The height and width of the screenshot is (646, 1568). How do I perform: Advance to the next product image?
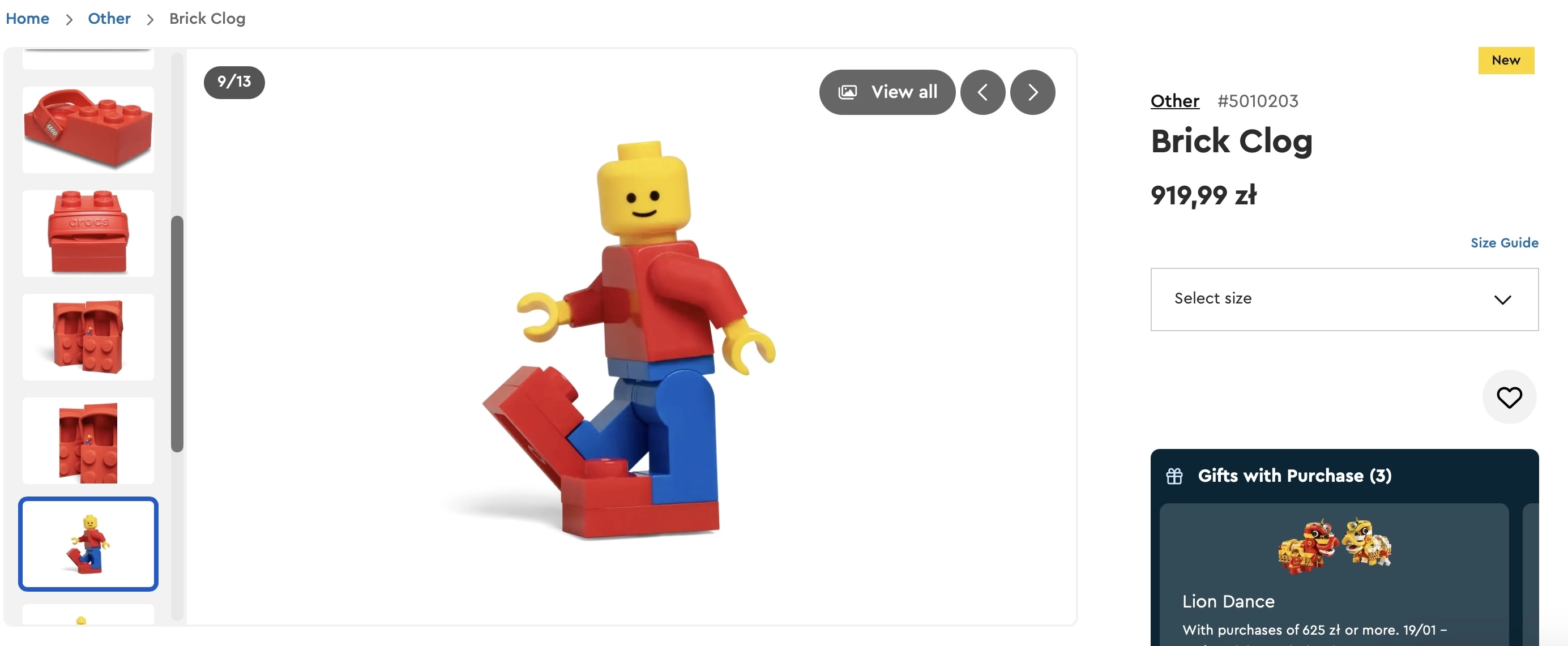[1032, 92]
